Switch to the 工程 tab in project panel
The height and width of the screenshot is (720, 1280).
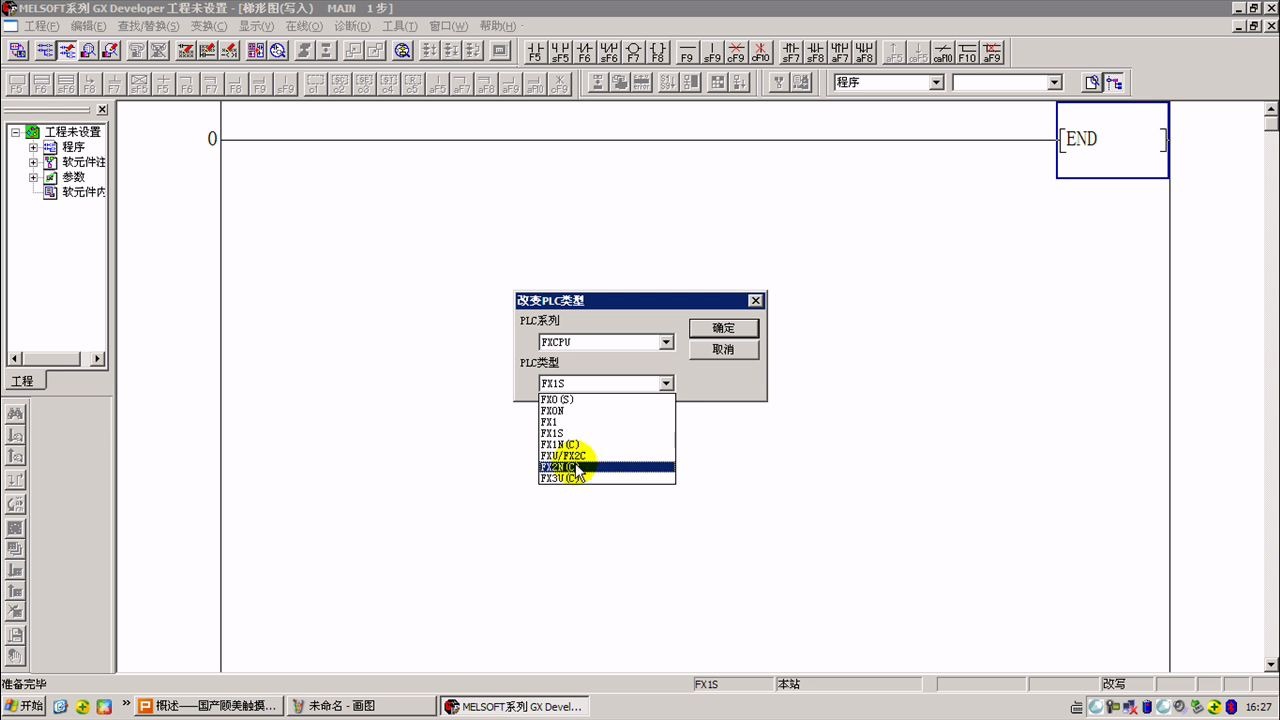click(23, 381)
